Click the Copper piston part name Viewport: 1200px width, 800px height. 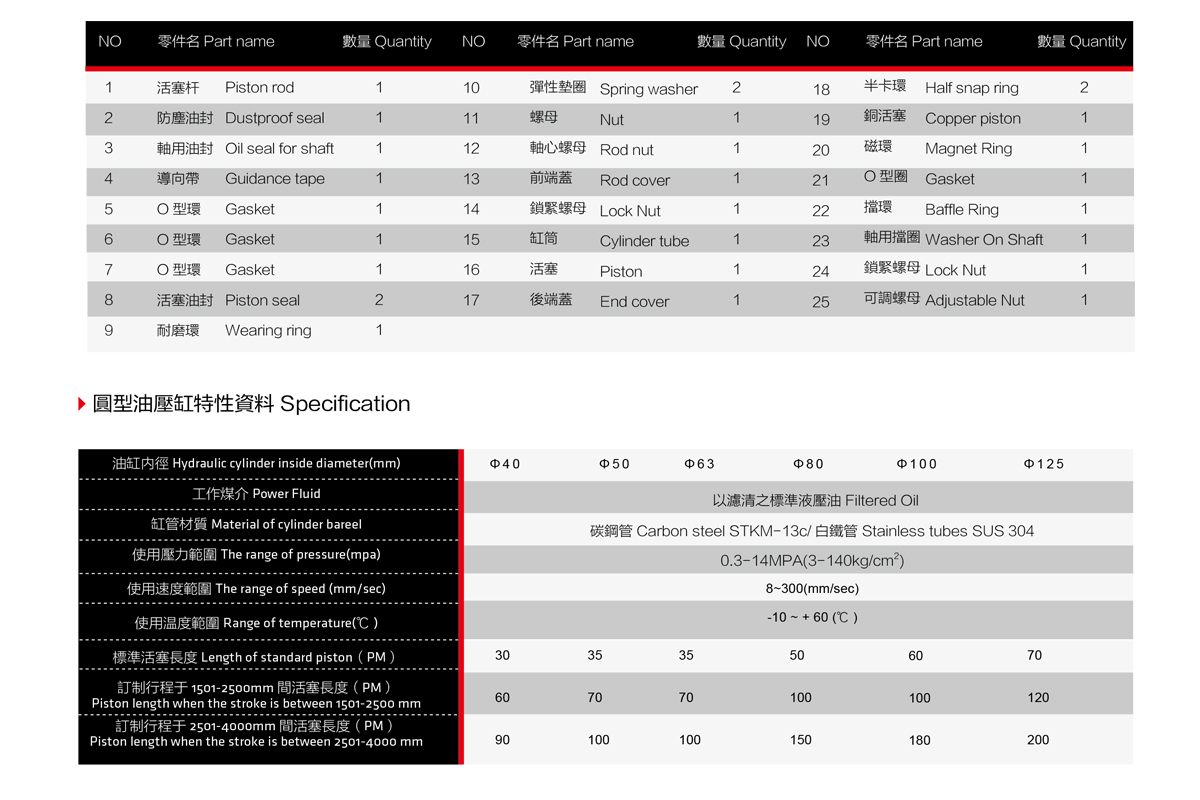[x=972, y=118]
